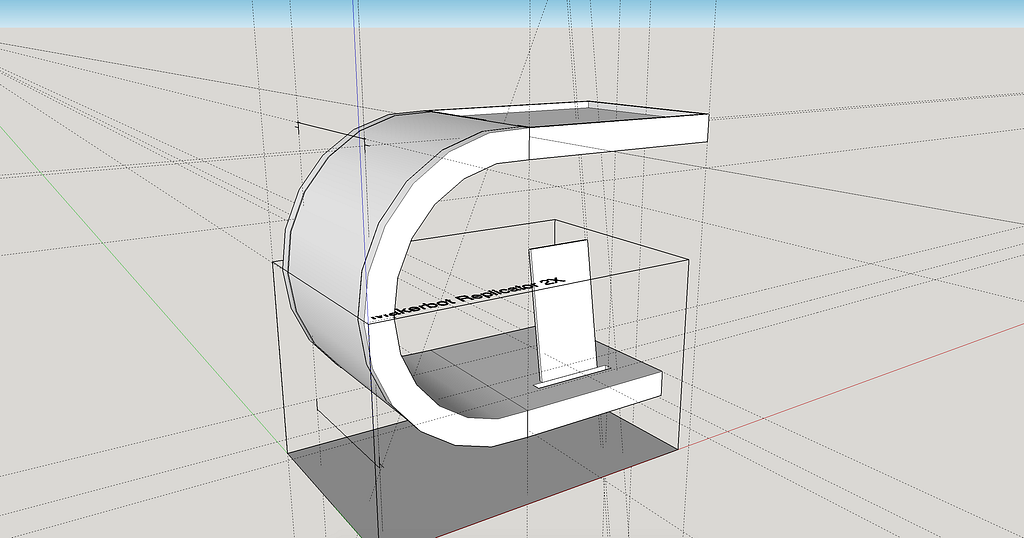Click the blue sky band
This screenshot has height=538, width=1024.
(x=512, y=13)
